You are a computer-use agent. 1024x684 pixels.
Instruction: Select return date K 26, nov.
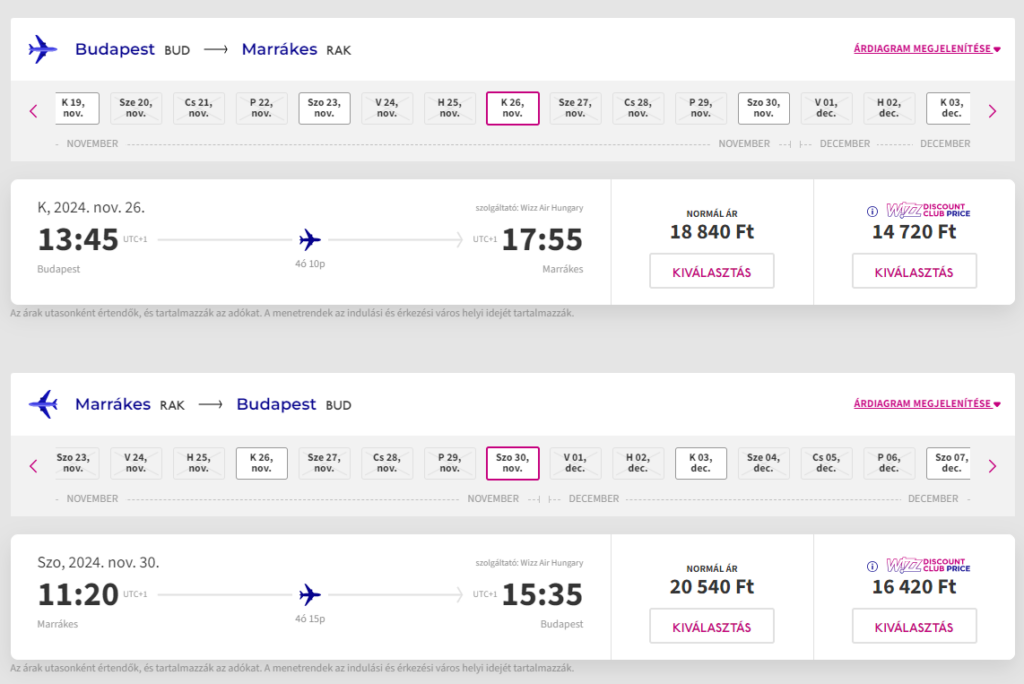(x=261, y=463)
